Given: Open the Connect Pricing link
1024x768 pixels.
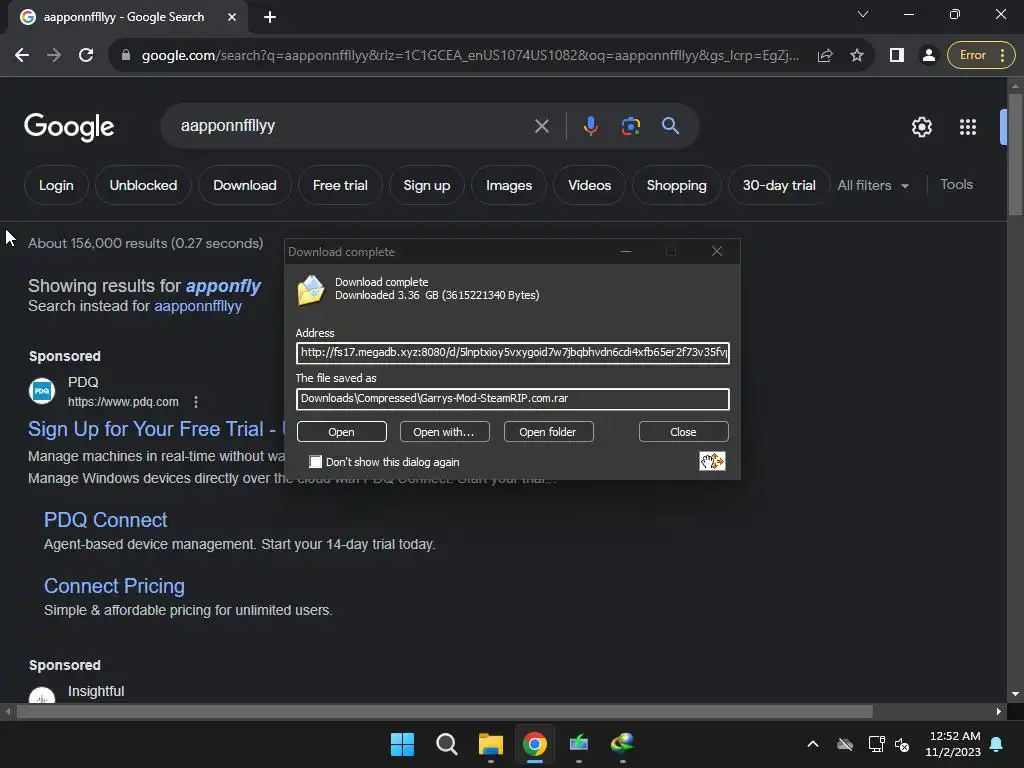Looking at the screenshot, I should pyautogui.click(x=114, y=586).
